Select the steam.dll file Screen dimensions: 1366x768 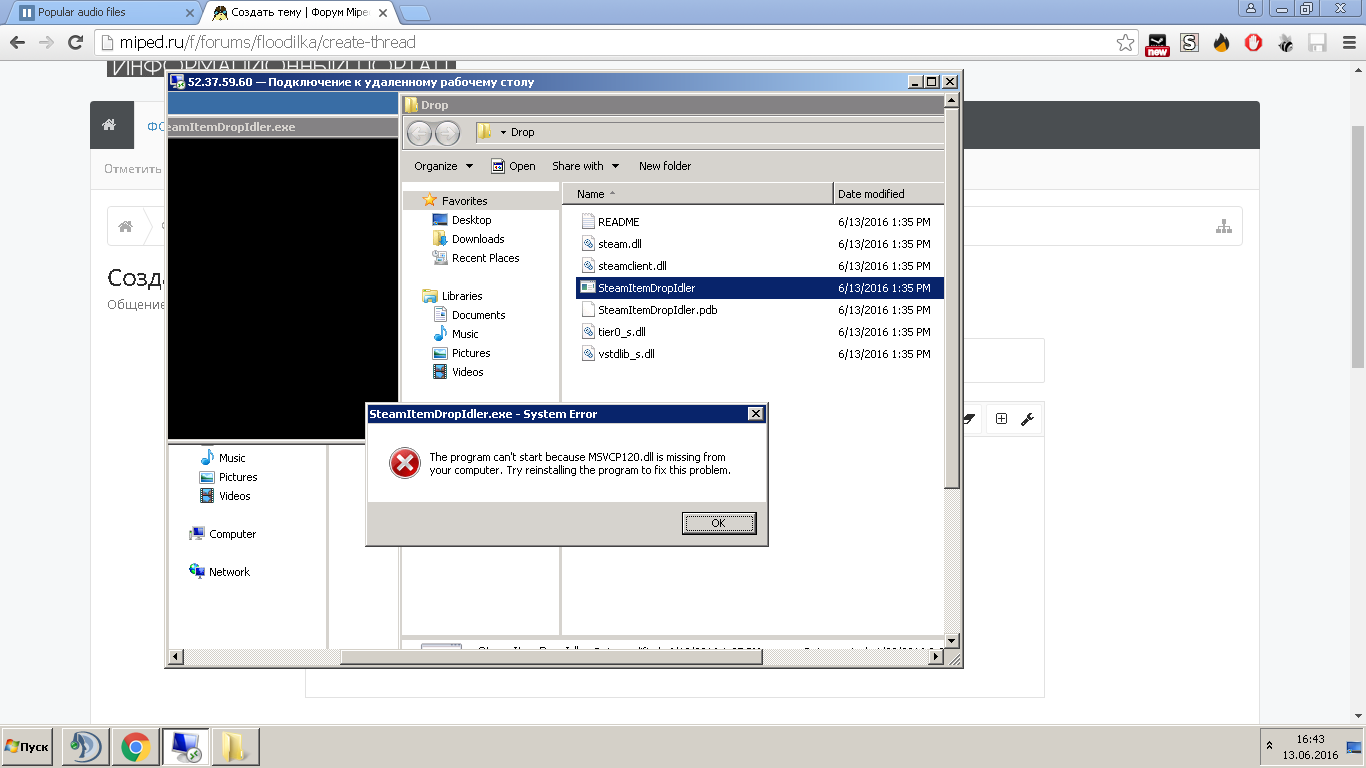point(620,244)
